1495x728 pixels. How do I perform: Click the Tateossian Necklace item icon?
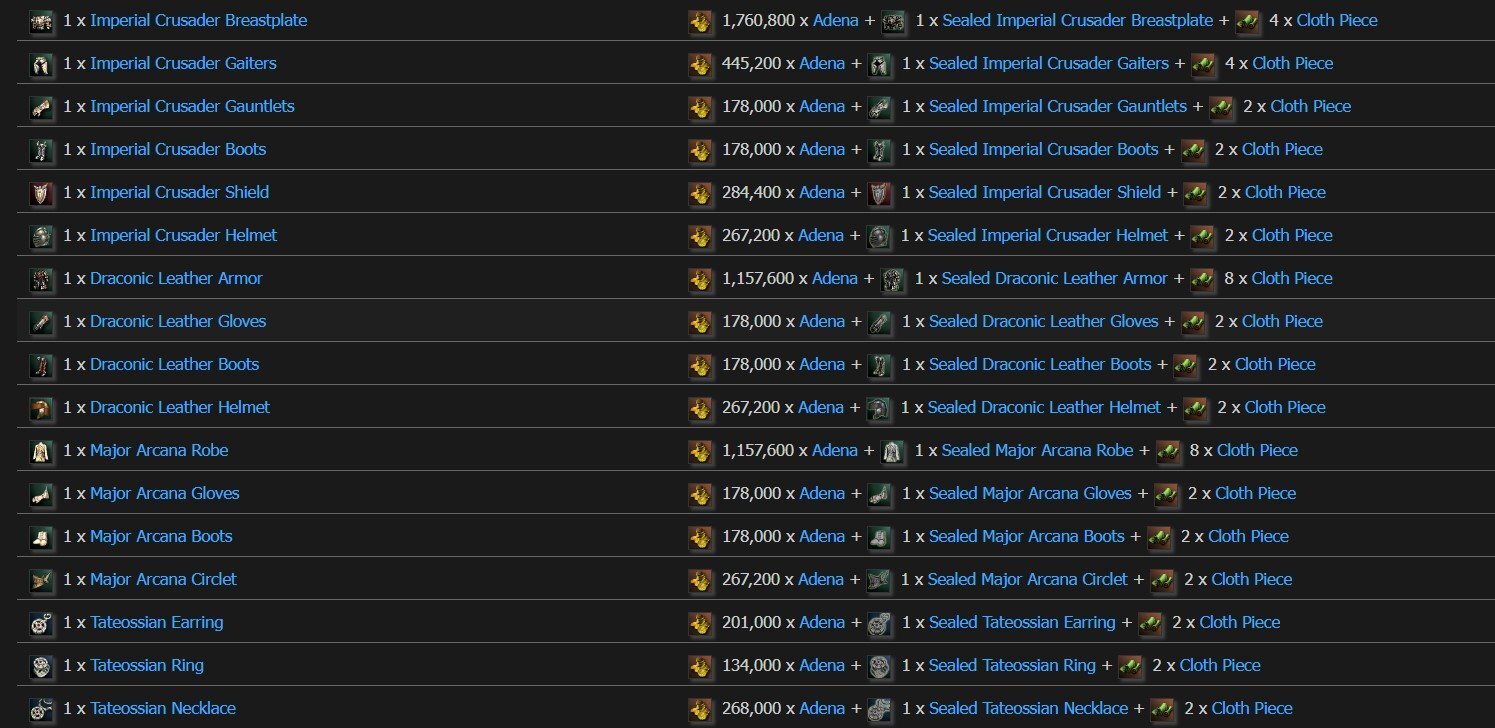(41, 709)
